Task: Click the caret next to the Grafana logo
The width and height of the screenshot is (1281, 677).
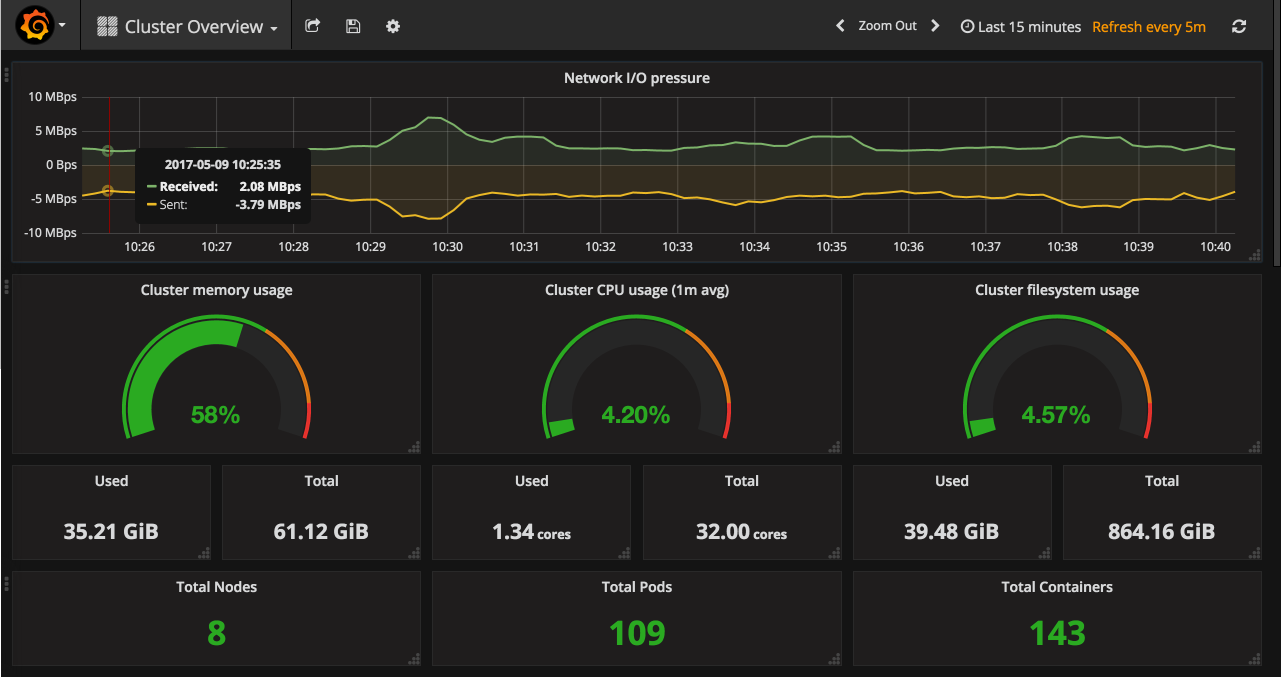Action: point(62,27)
